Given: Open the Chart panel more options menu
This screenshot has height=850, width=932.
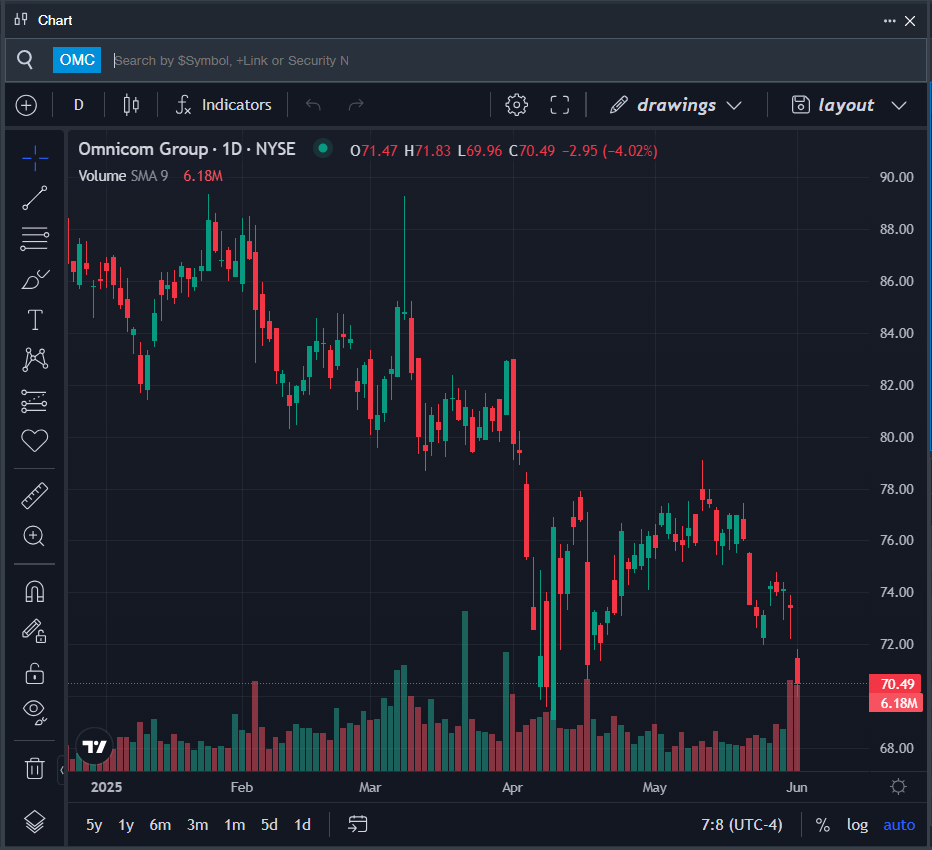Looking at the screenshot, I should pyautogui.click(x=890, y=21).
